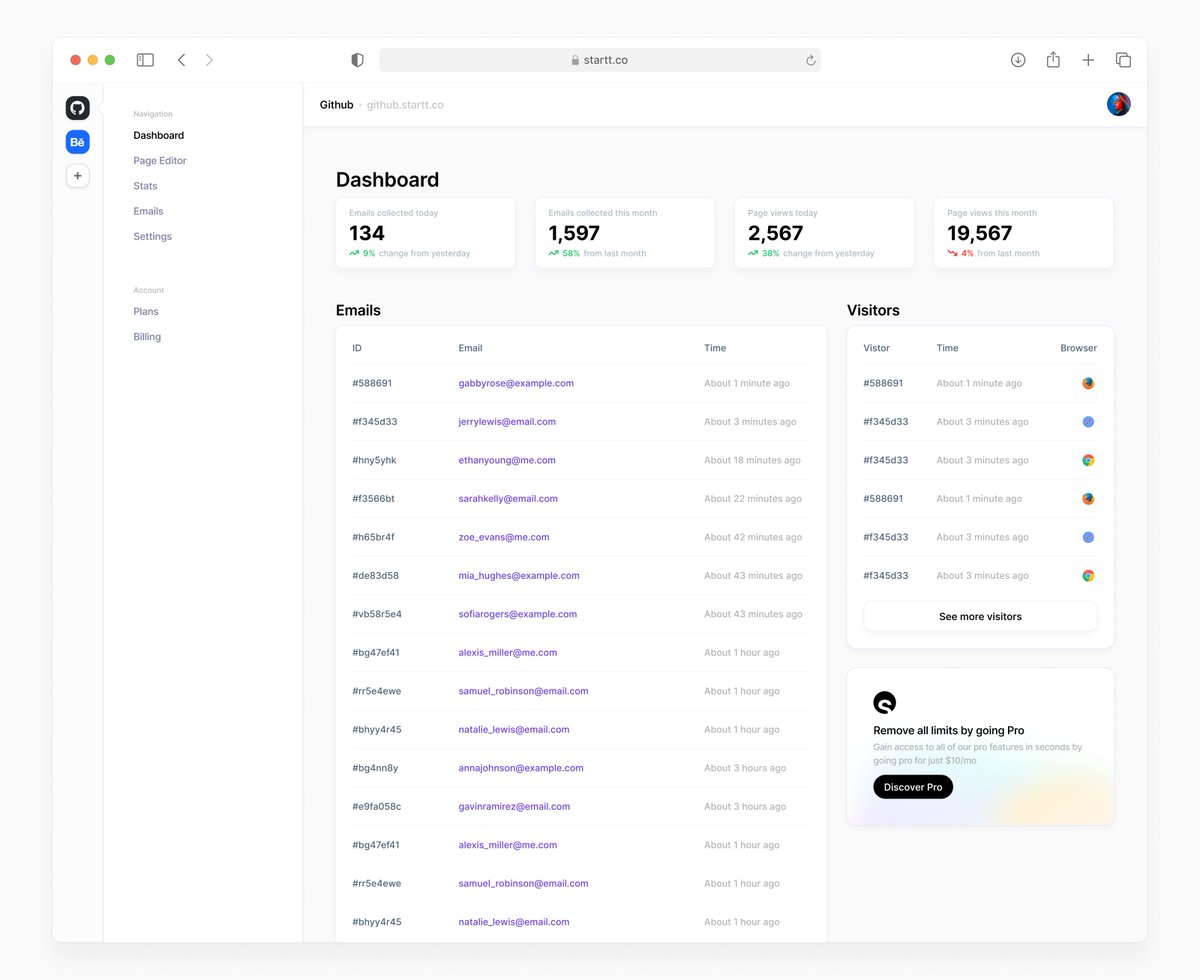Click the 'About 18 minutes ago' time
The height and width of the screenshot is (980, 1200).
(752, 460)
